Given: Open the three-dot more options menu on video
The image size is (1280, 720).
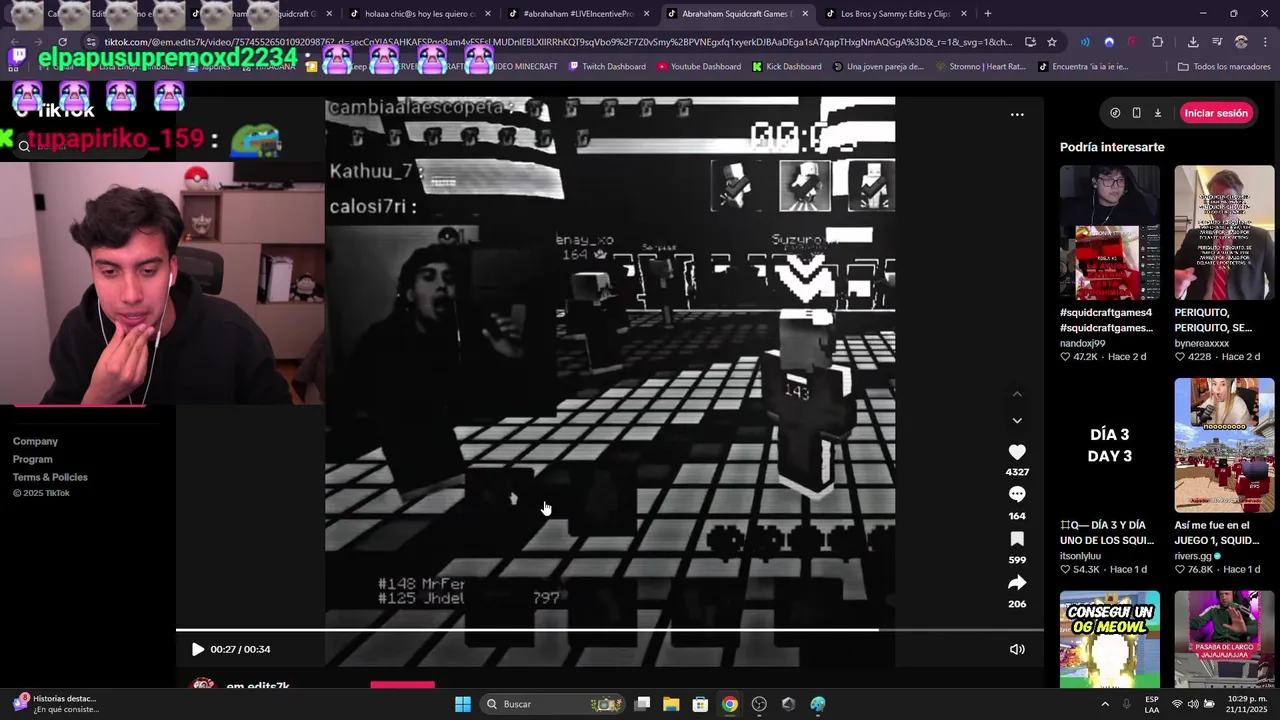Looking at the screenshot, I should [x=1017, y=114].
